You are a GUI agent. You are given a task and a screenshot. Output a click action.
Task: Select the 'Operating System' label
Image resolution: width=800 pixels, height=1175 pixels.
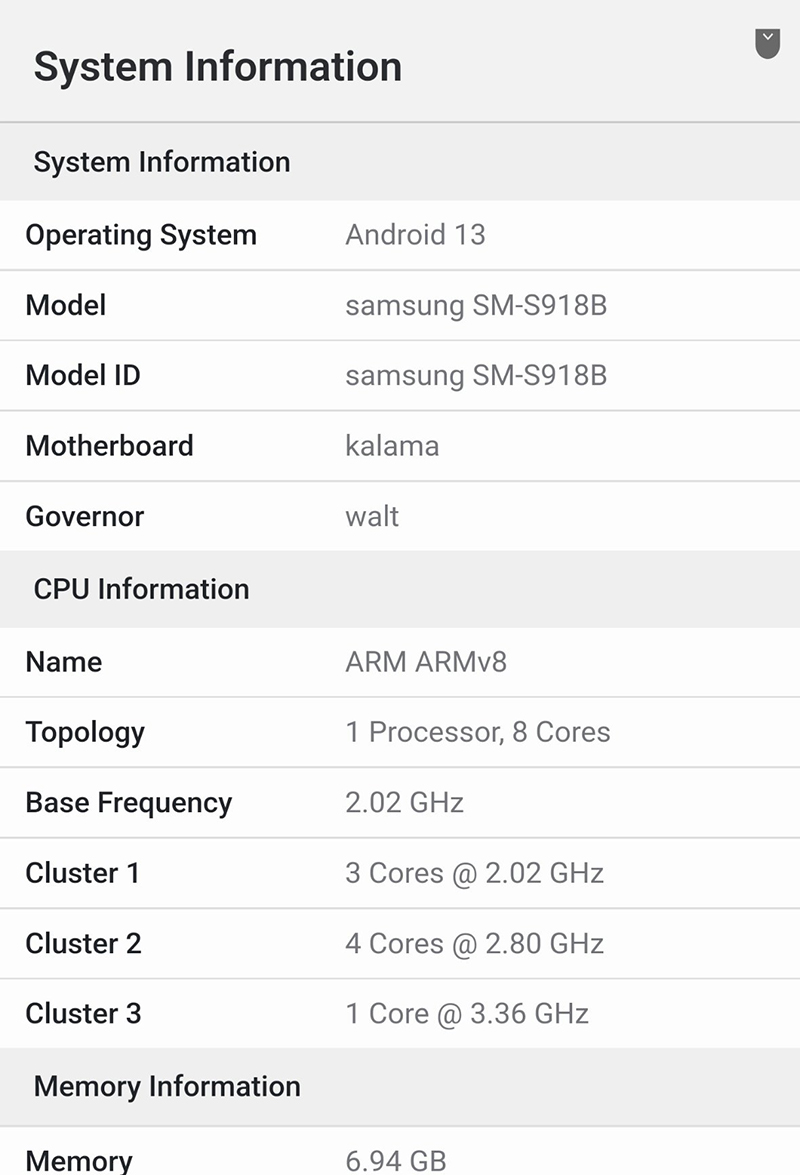(141, 235)
